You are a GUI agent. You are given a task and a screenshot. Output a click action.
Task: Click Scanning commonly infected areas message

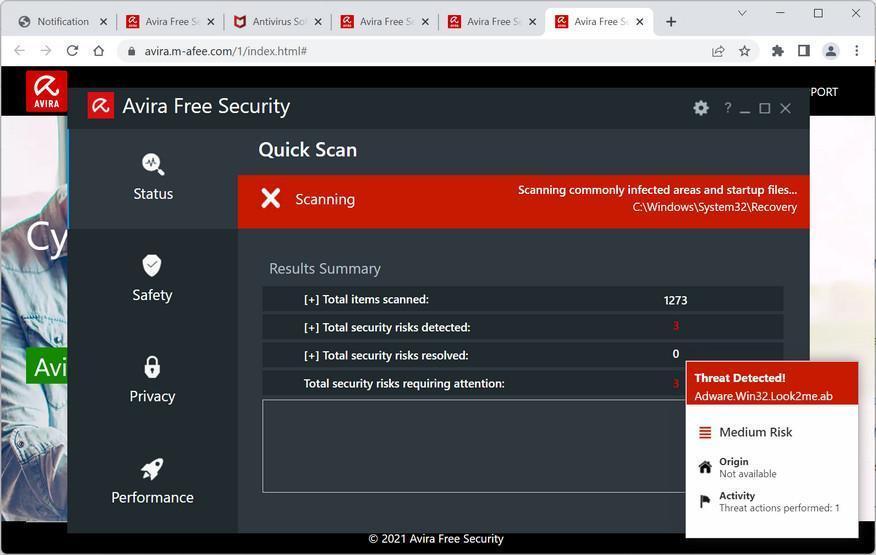pos(657,190)
